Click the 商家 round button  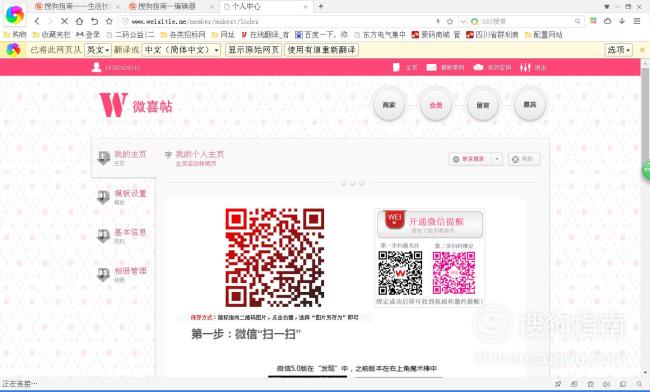389,105
